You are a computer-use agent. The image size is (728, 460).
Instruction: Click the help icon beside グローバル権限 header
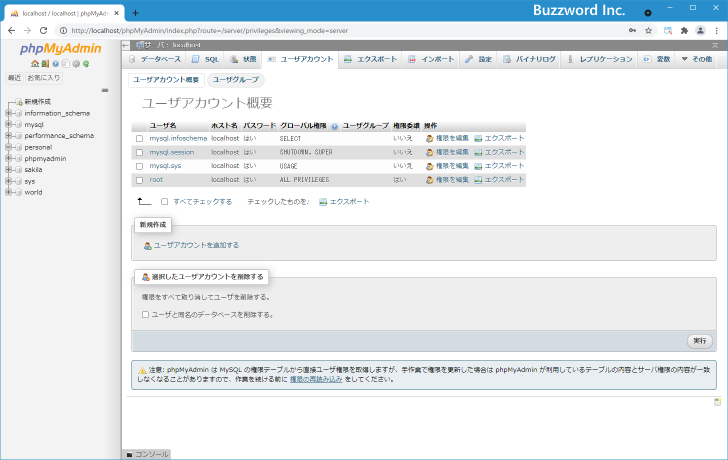[334, 126]
